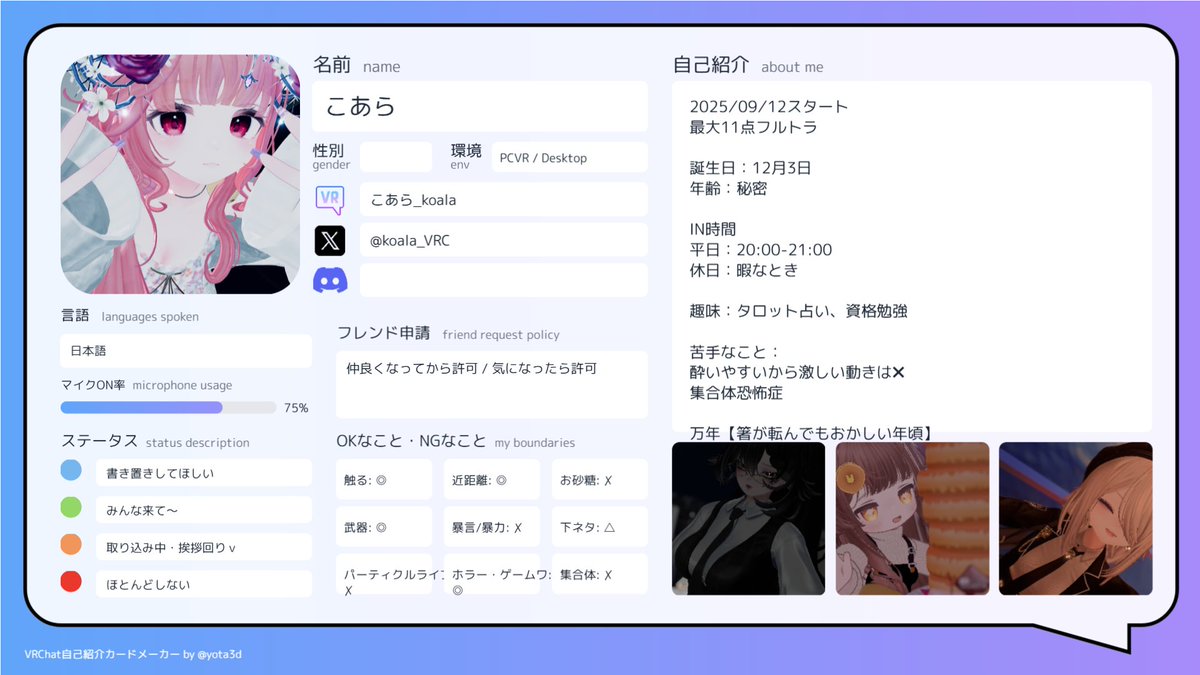This screenshot has height=675, width=1200.
Task: Click the blue status dot
Action: click(x=70, y=470)
